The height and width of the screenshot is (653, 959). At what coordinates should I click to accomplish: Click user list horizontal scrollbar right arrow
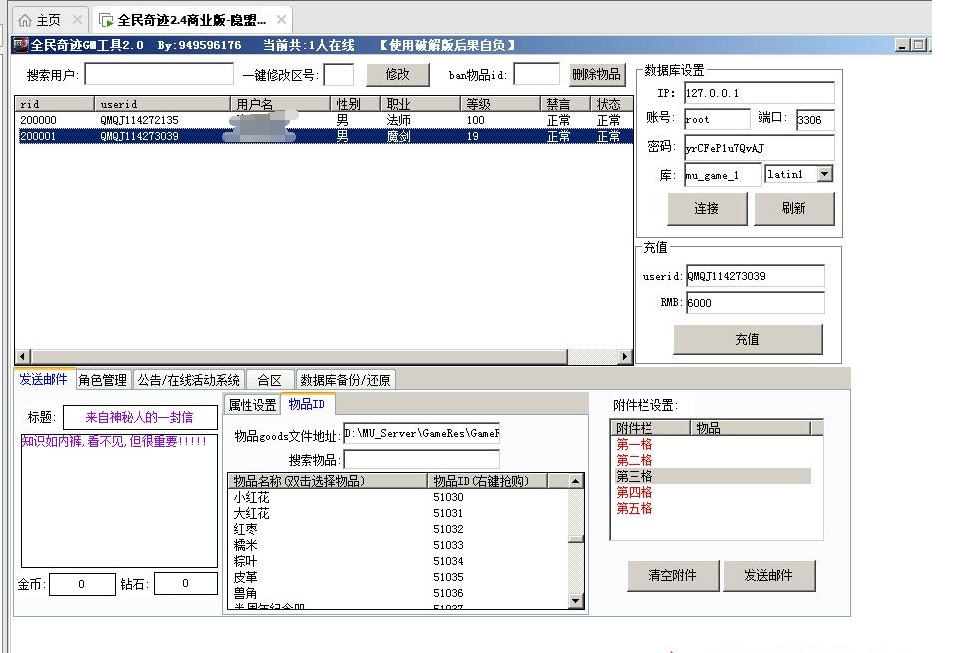pos(625,357)
